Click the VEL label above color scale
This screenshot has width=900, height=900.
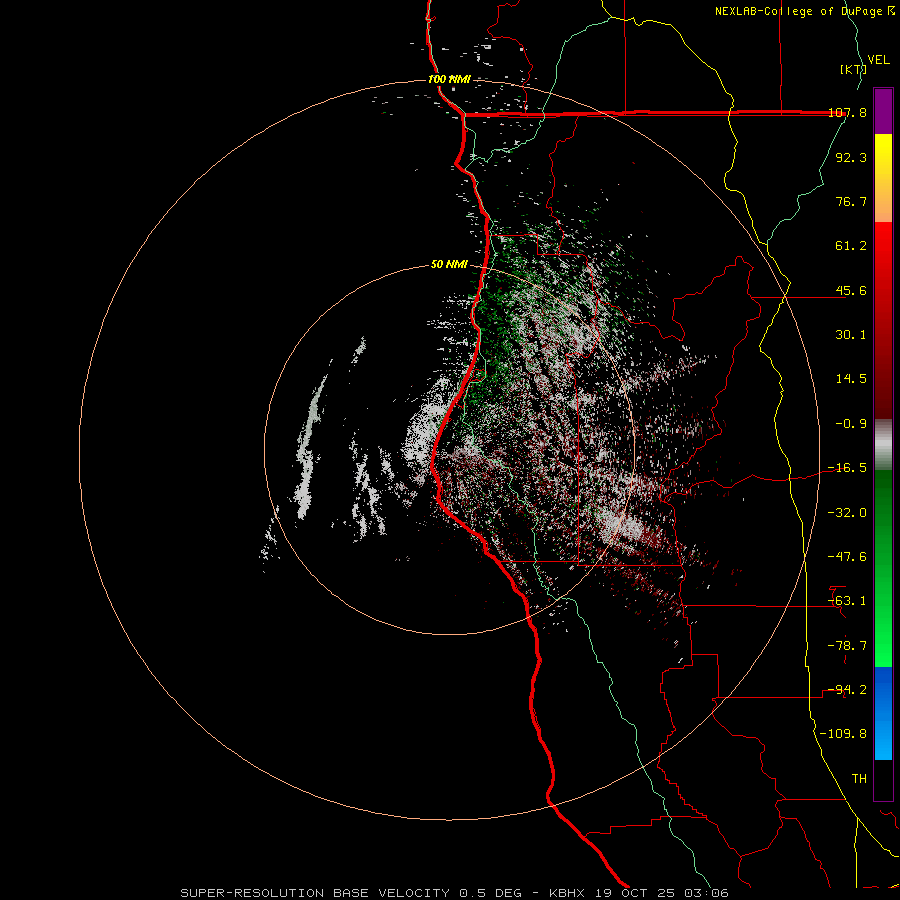(878, 59)
